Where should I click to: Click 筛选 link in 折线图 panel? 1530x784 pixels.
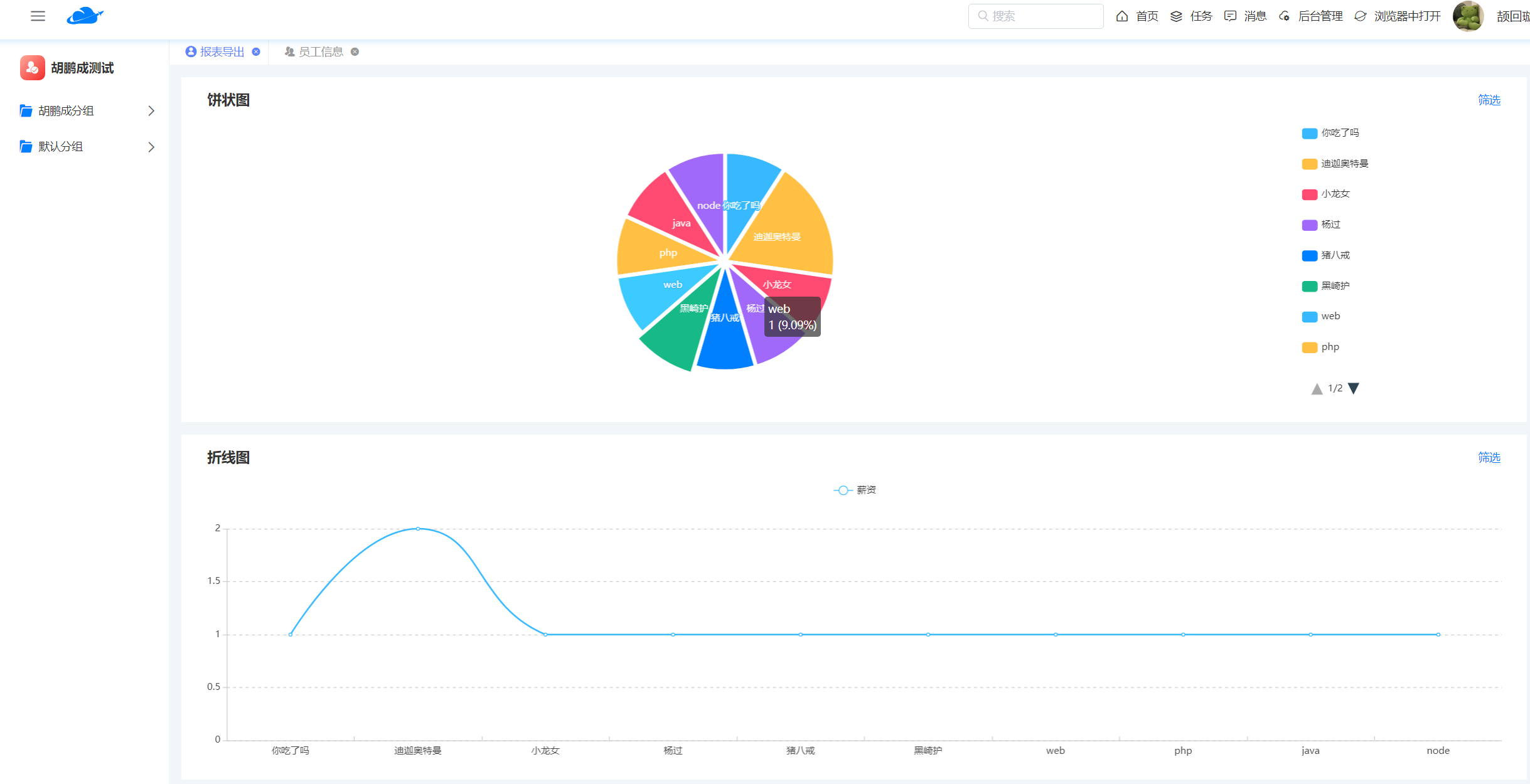(x=1489, y=457)
